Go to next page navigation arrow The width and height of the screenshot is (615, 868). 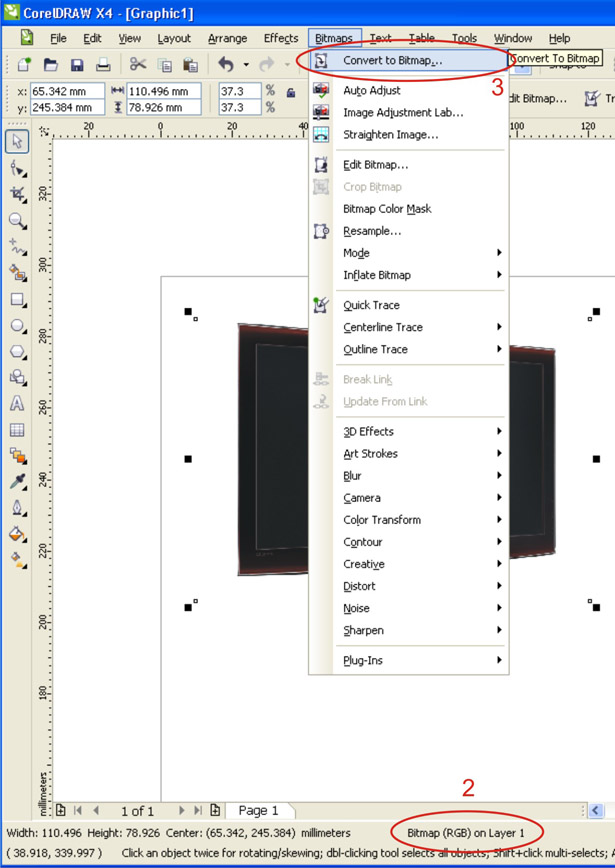[181, 810]
